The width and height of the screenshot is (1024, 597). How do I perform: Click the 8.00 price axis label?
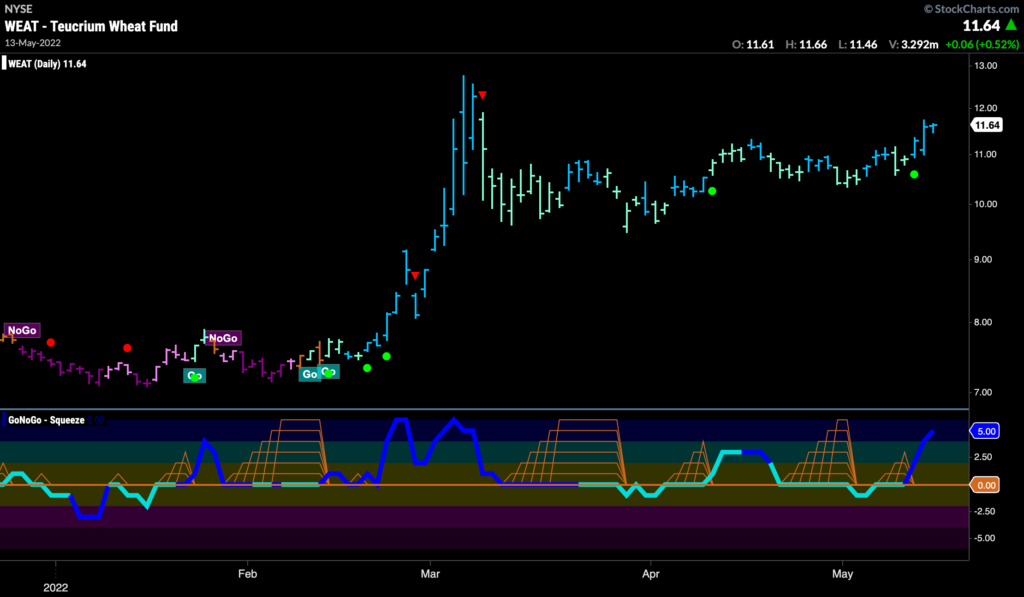click(983, 322)
